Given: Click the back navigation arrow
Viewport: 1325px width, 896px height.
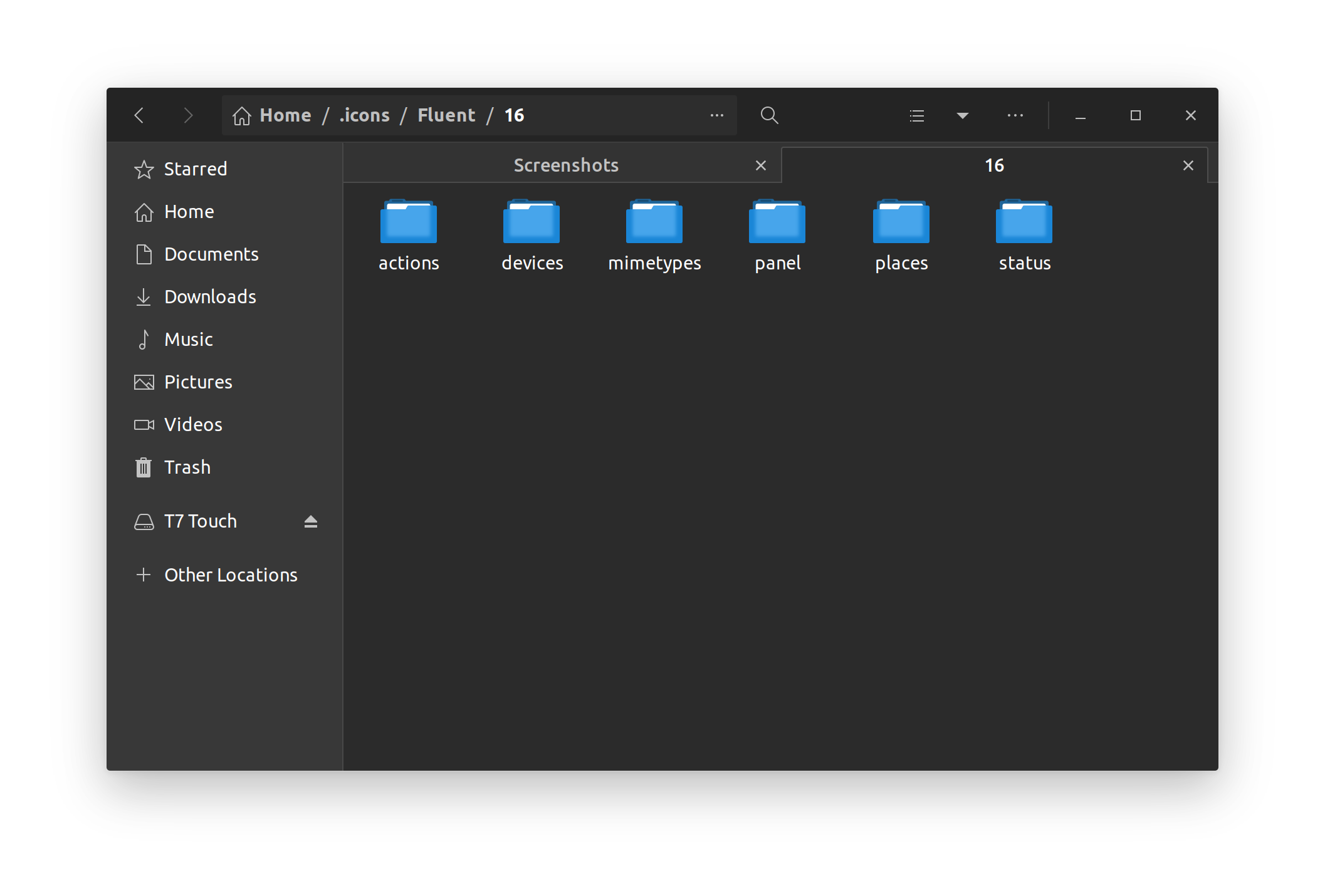Looking at the screenshot, I should click(x=139, y=115).
